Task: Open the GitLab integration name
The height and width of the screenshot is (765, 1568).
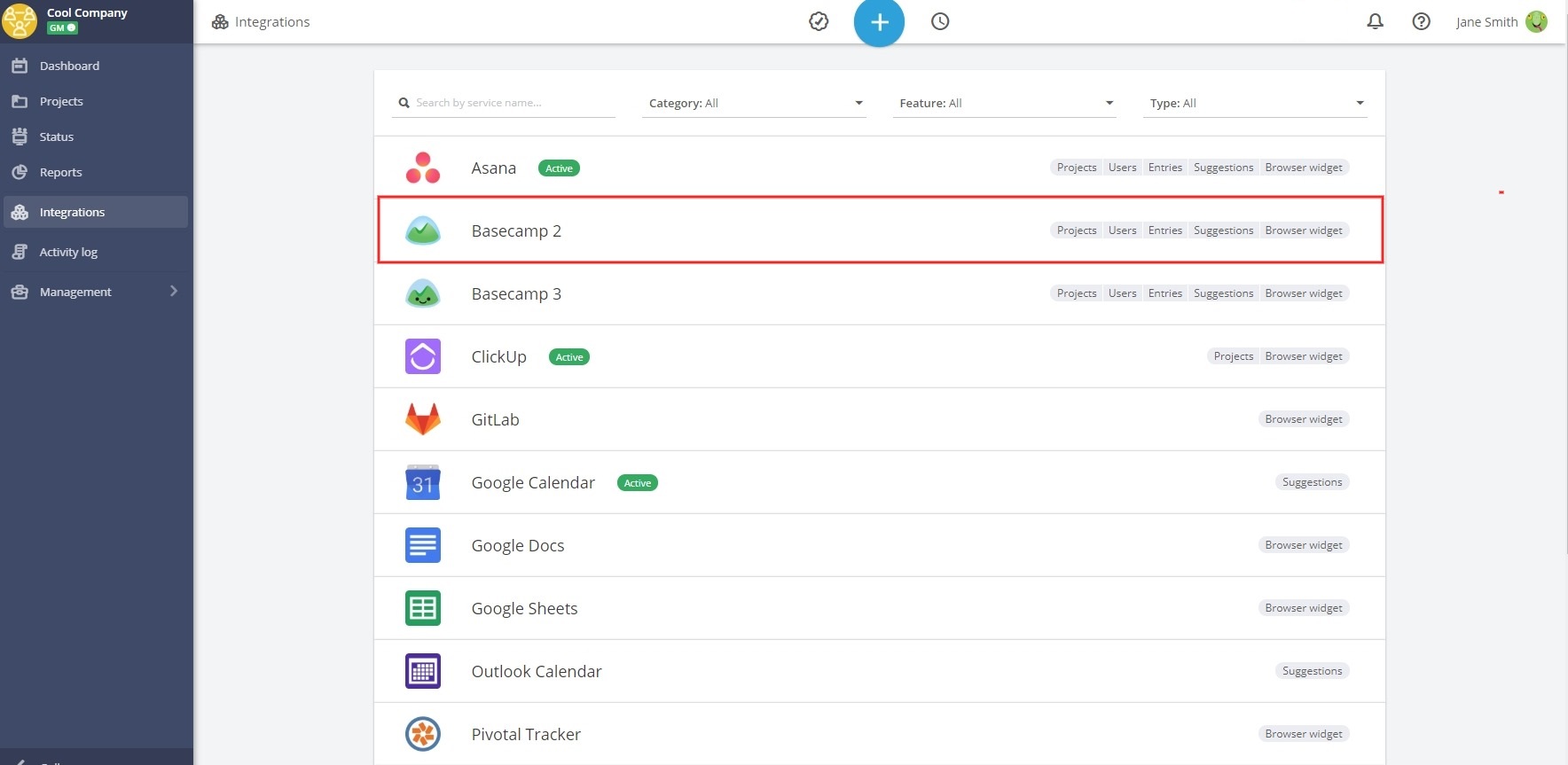Action: [495, 420]
